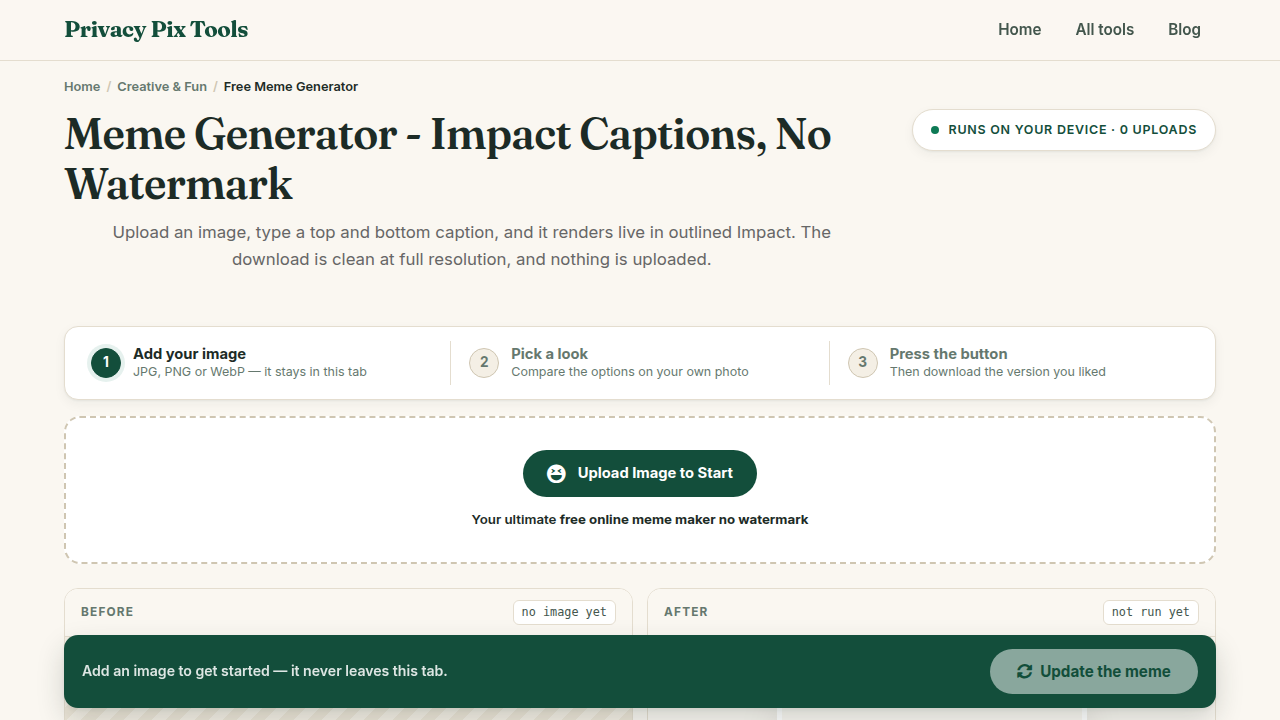
Task: Click Upload Image to Start button
Action: (x=640, y=473)
